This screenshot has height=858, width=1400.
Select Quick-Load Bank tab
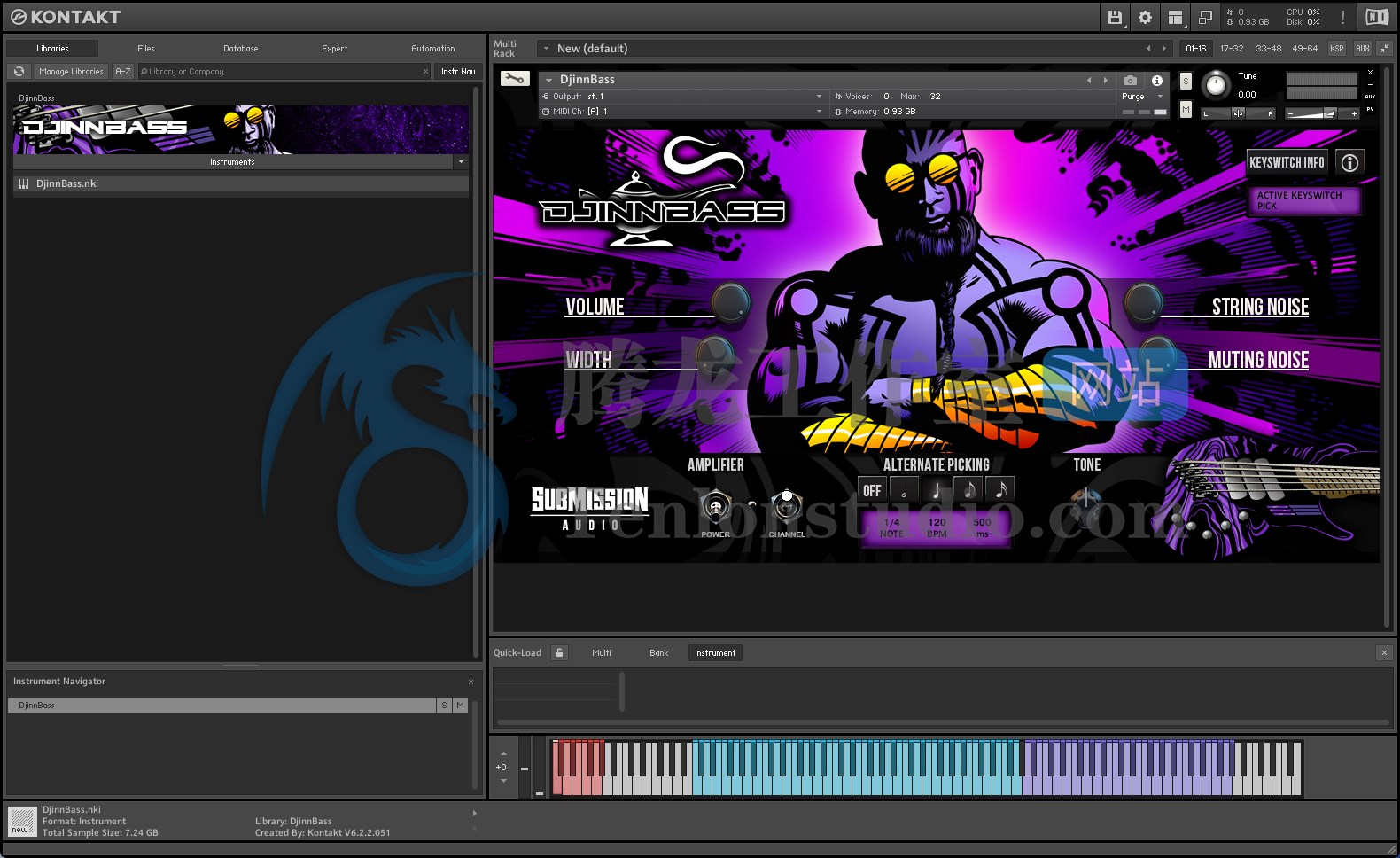point(659,653)
